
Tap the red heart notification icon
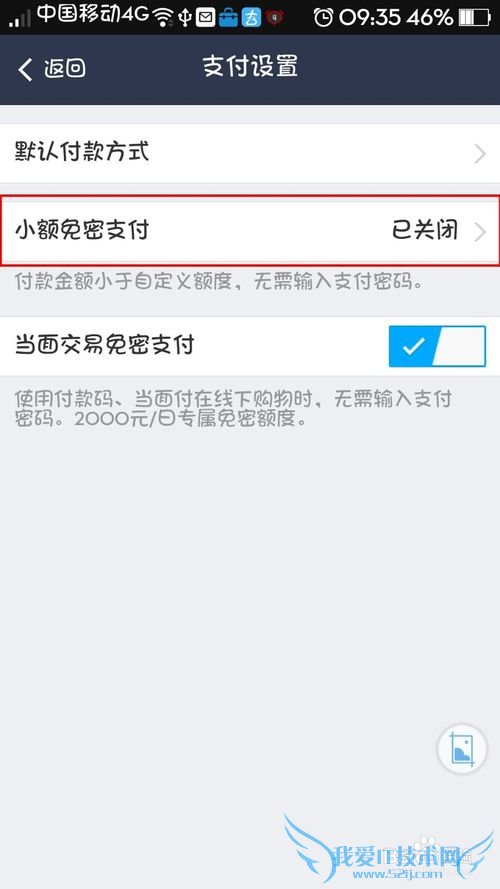(x=276, y=18)
